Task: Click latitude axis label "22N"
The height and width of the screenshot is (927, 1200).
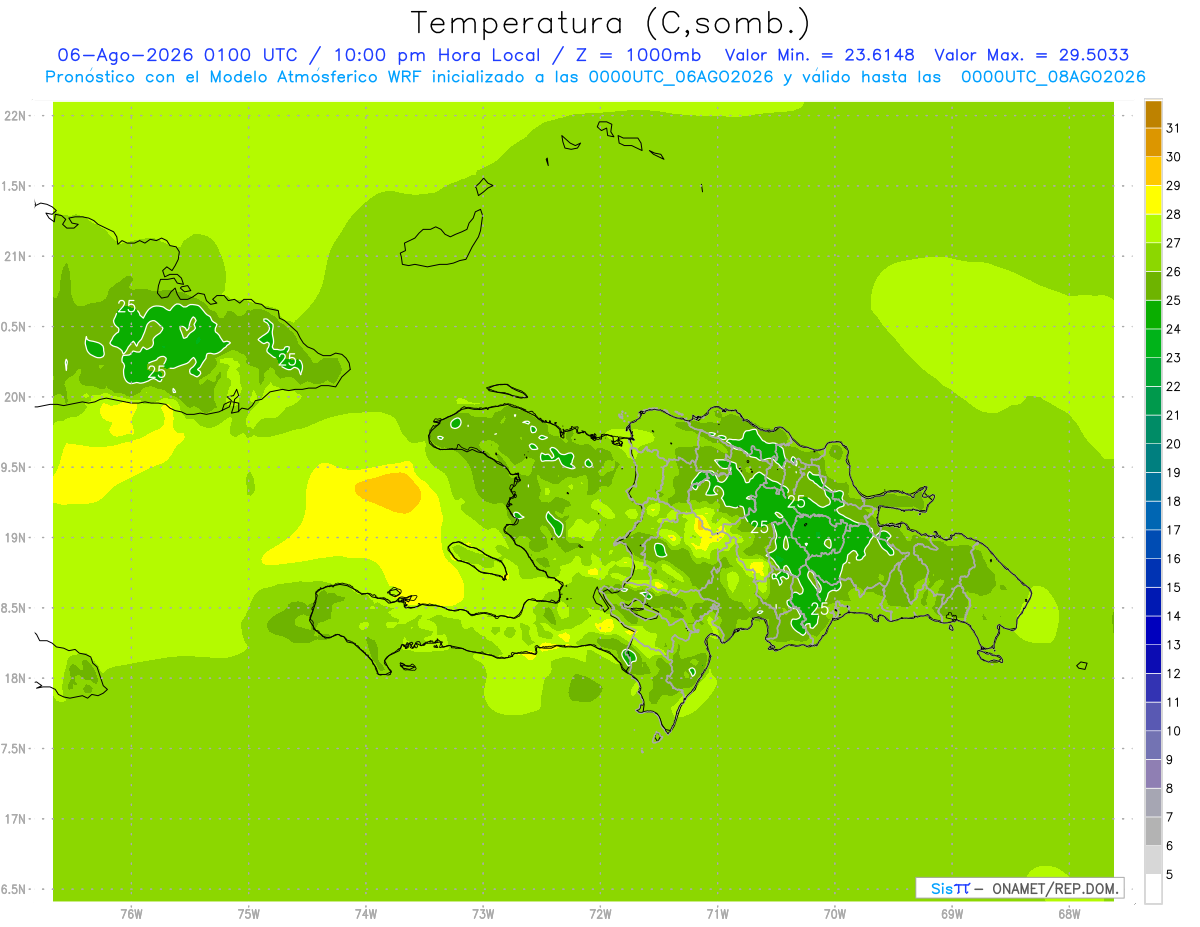Action: [x=16, y=116]
